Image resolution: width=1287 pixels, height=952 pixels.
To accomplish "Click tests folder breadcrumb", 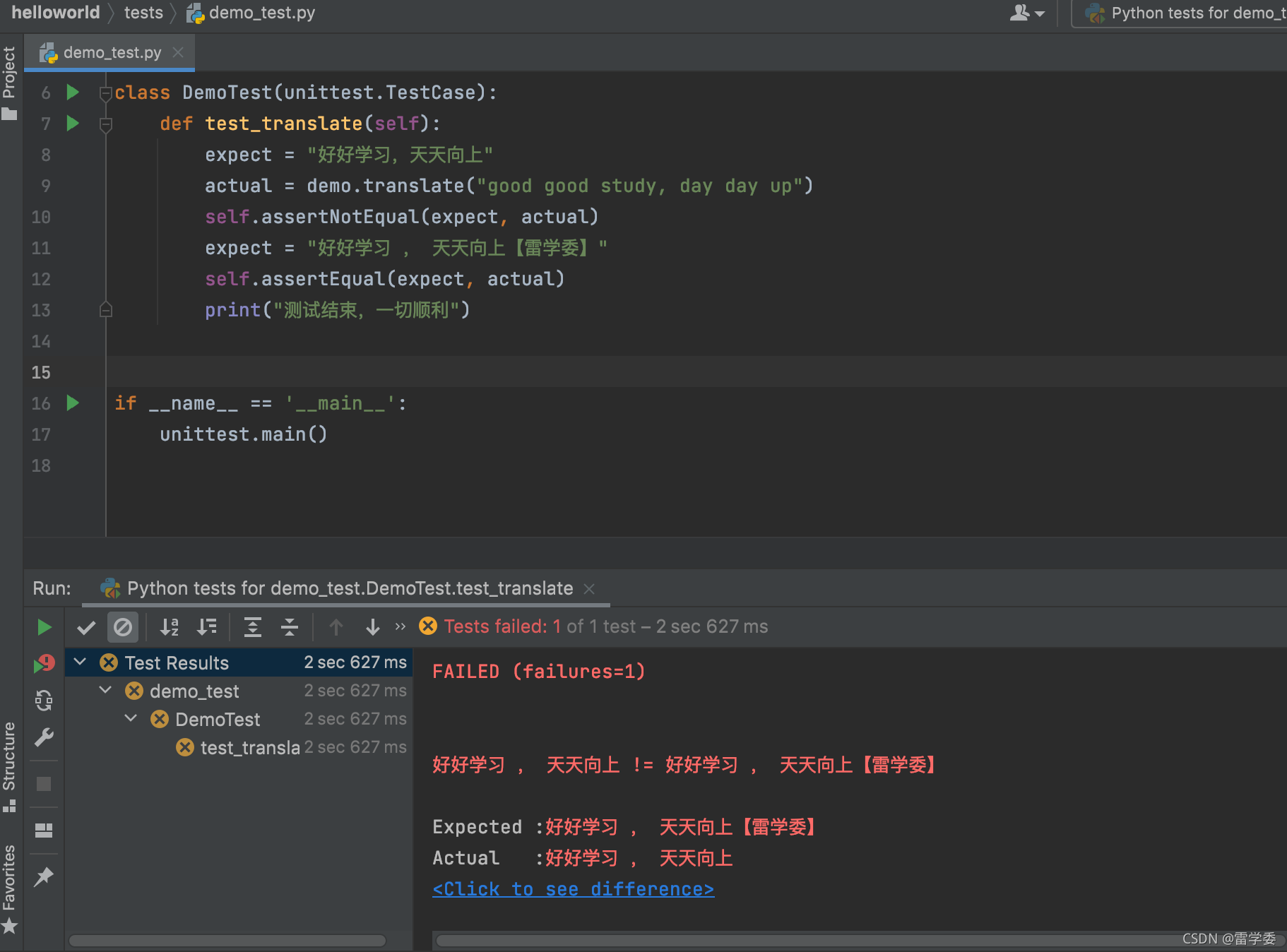I will click(143, 13).
